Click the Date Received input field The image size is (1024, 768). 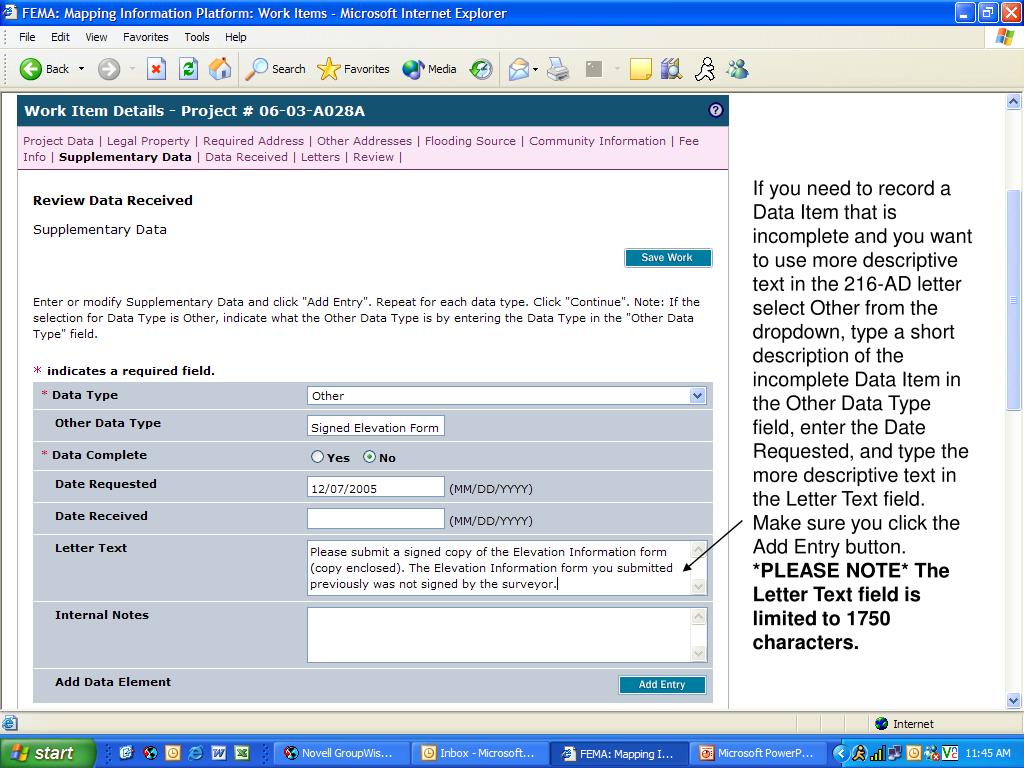[375, 519]
